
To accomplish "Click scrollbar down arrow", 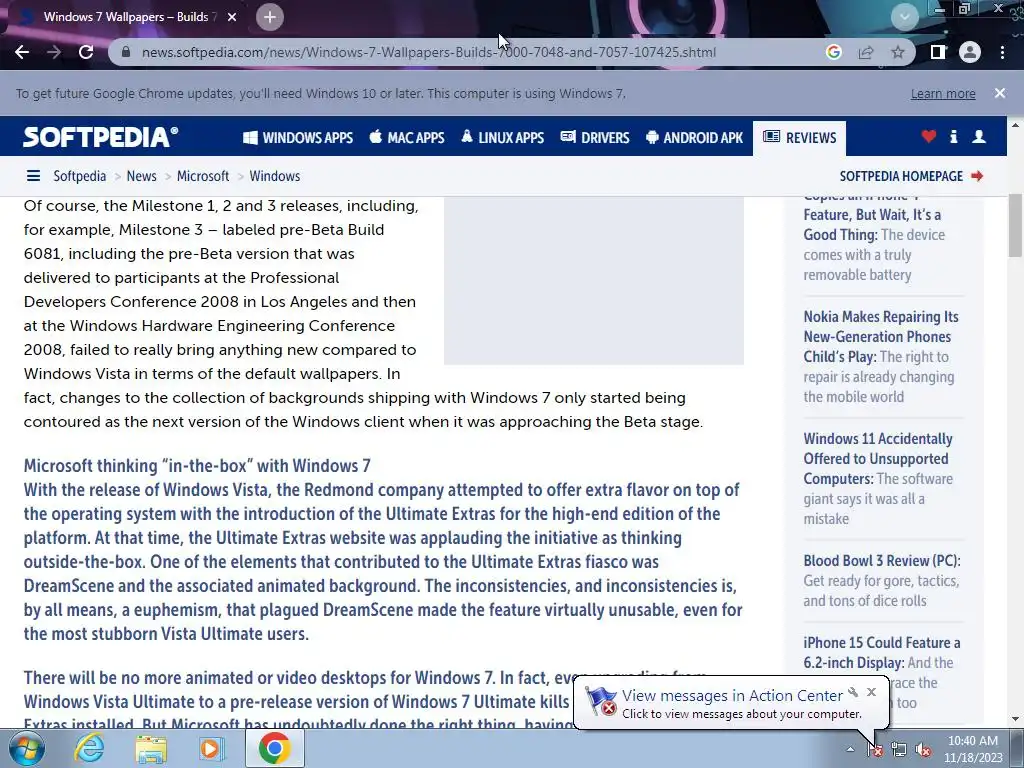I will click(x=1015, y=719).
